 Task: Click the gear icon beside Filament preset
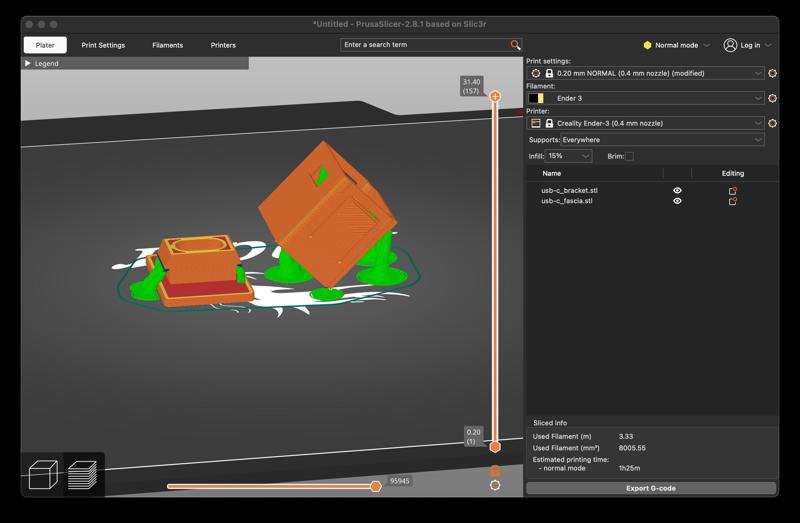click(772, 98)
